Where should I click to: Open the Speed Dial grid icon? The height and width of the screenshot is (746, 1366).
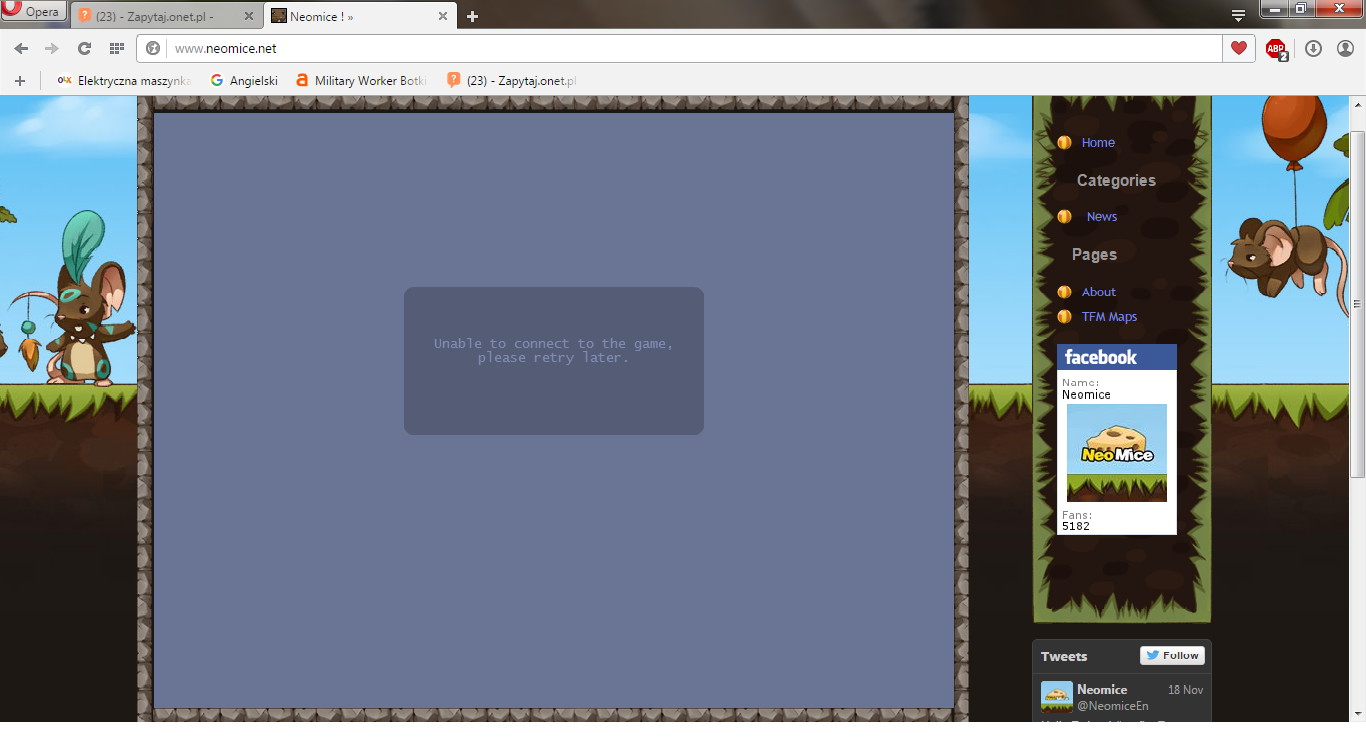click(x=116, y=48)
